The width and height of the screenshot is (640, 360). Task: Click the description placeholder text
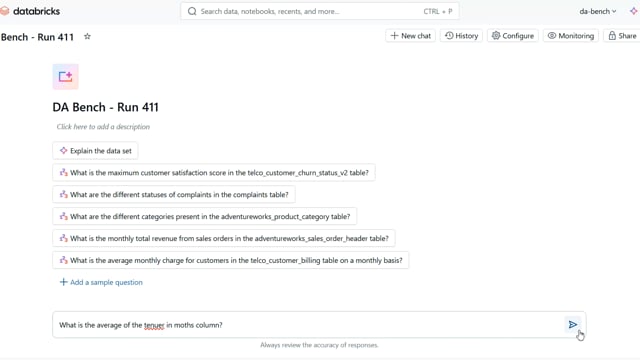(103, 127)
